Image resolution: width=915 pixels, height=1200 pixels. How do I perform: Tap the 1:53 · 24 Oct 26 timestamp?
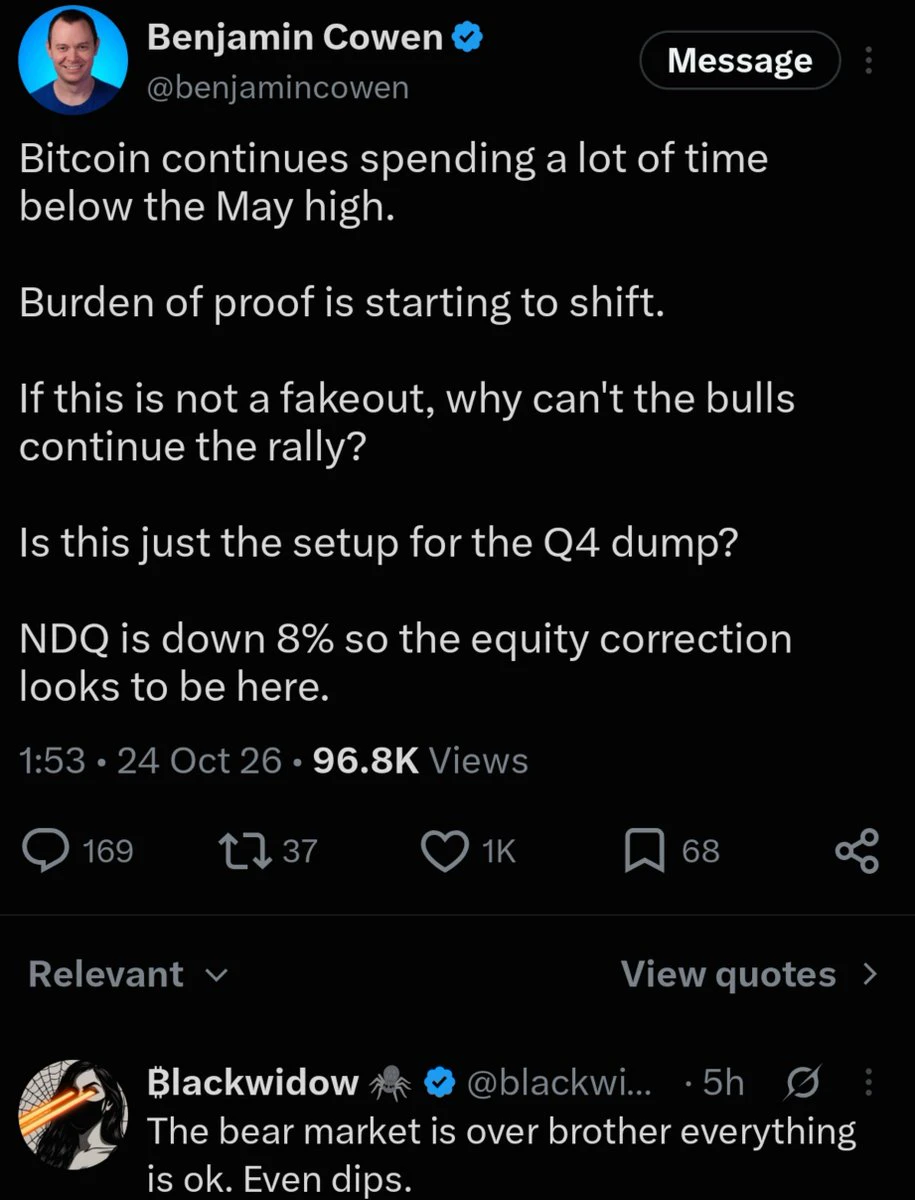pyautogui.click(x=151, y=762)
